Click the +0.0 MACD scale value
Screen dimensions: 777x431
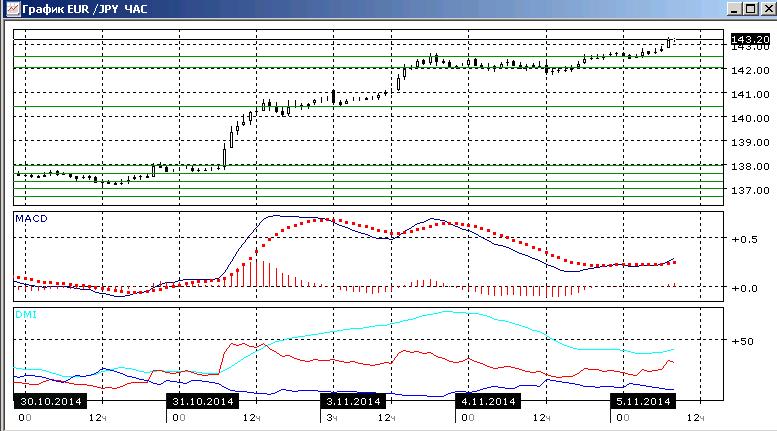click(745, 288)
